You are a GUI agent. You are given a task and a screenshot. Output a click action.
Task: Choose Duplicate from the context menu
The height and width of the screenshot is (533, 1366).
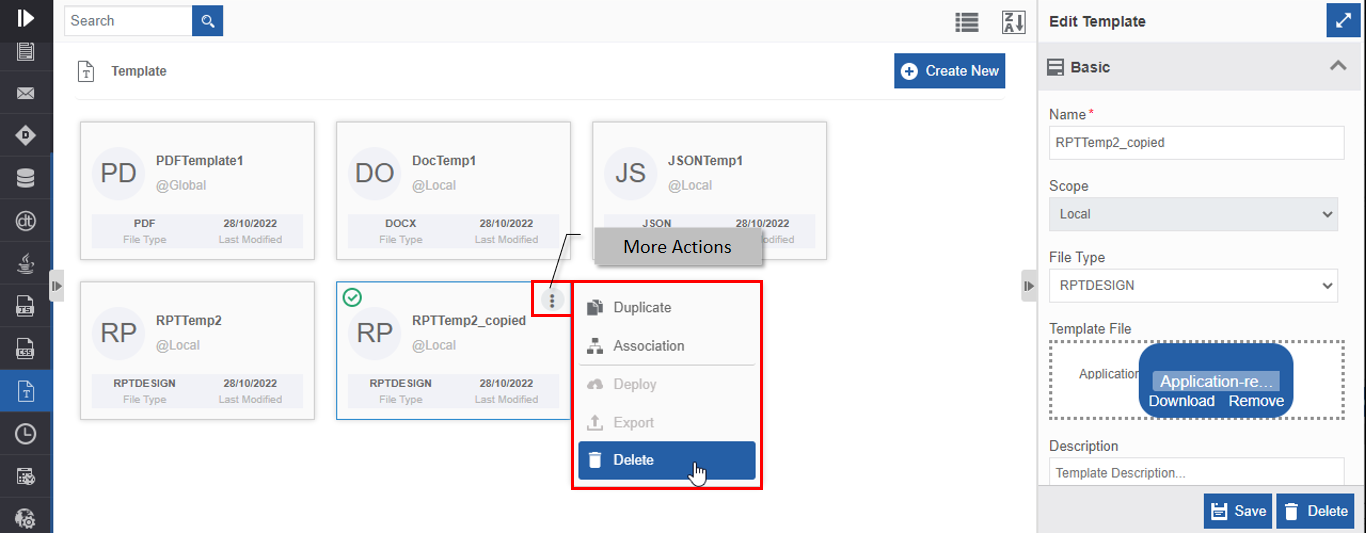[x=667, y=308]
